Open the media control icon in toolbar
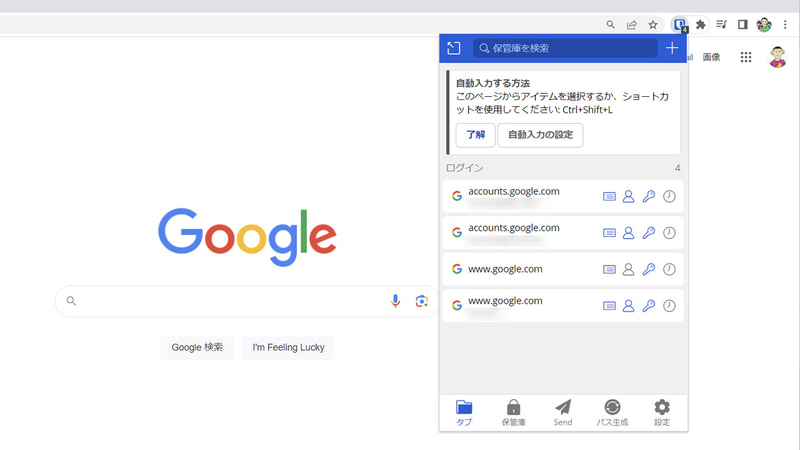The width and height of the screenshot is (800, 450). (x=721, y=24)
